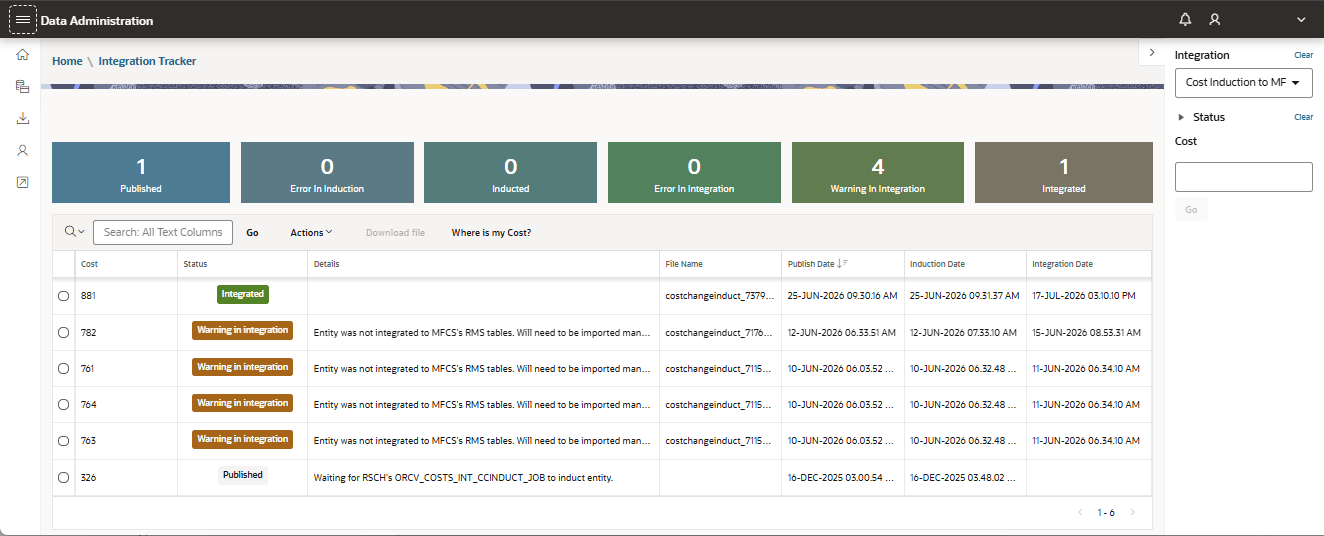Click Where is my Cost? button
Image resolution: width=1324 pixels, height=536 pixels.
tap(491, 233)
